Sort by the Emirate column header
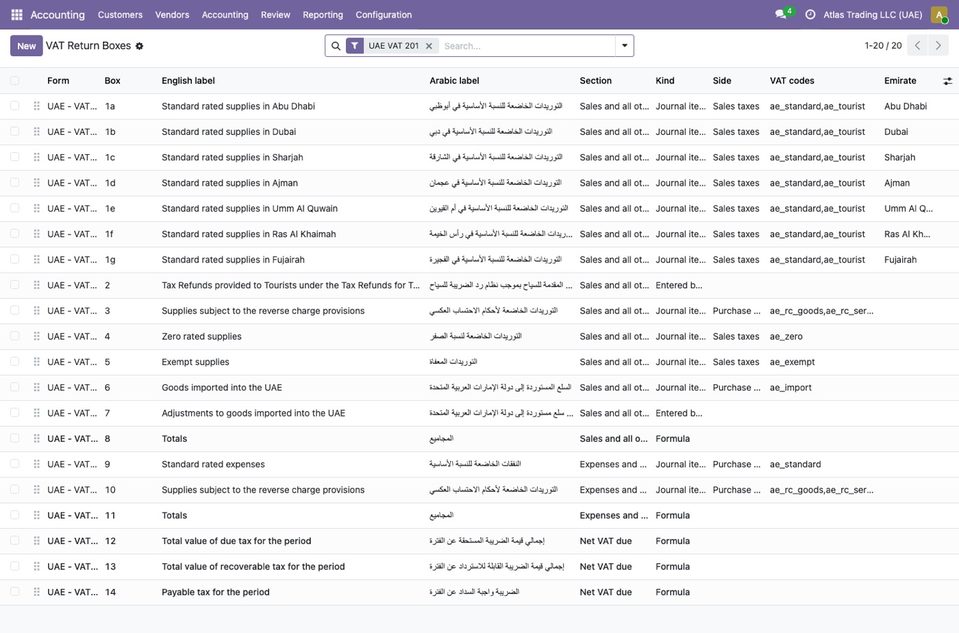Screen dimensions: 959x633 pos(900,81)
